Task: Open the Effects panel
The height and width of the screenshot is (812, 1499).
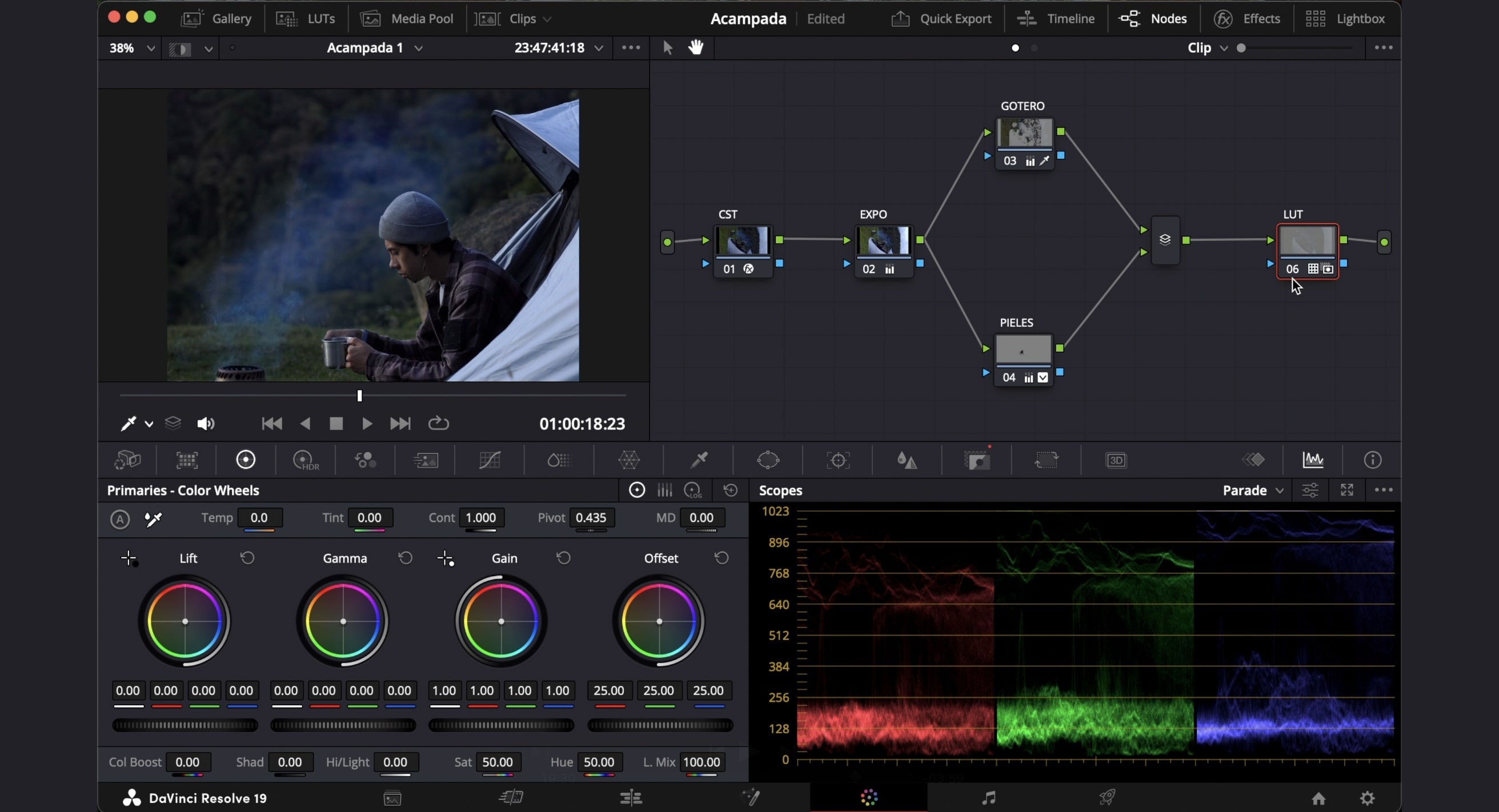Action: pos(1247,19)
